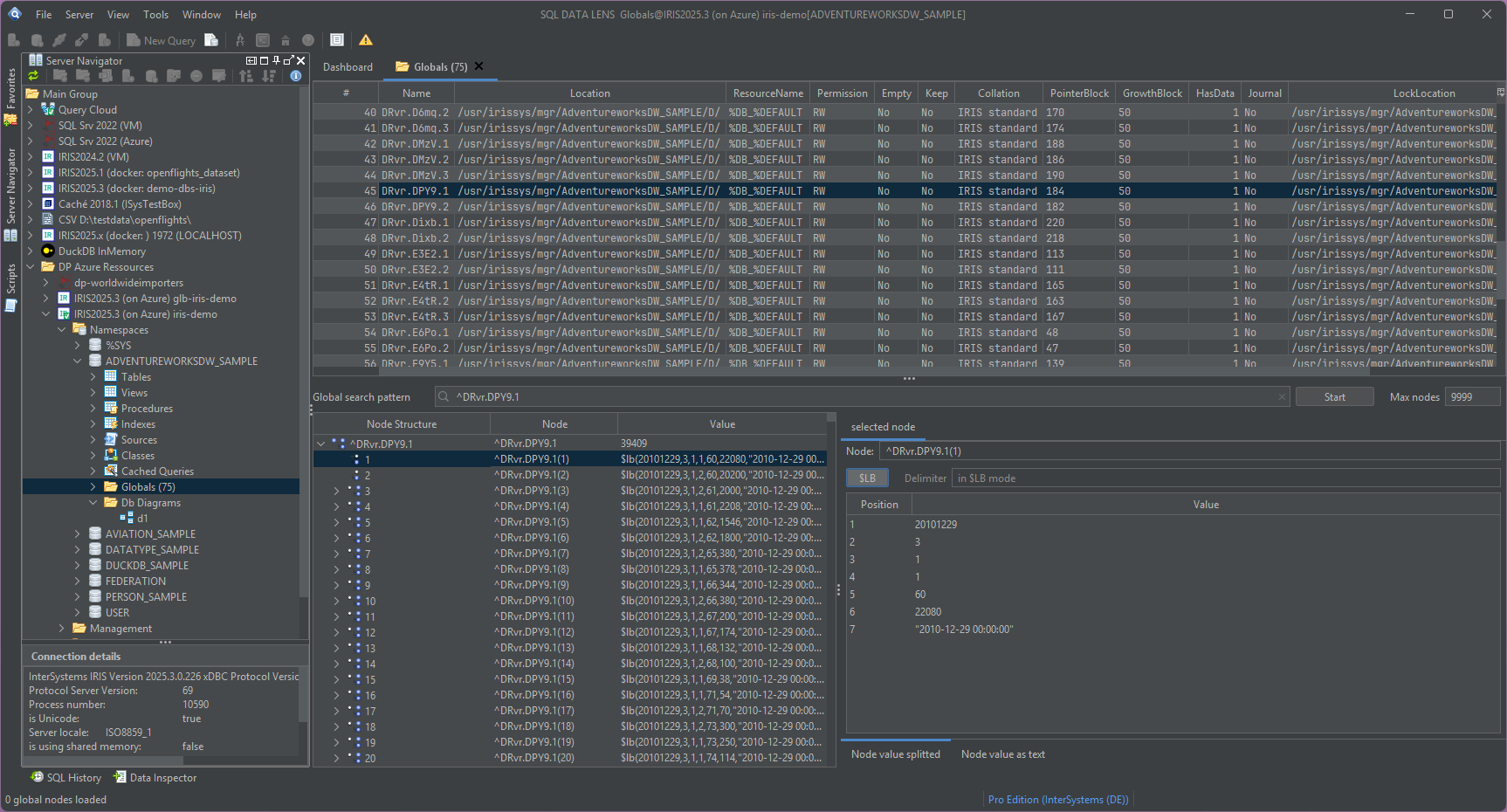Expand the IRIS2024.2 (VM) server node

click(30, 157)
